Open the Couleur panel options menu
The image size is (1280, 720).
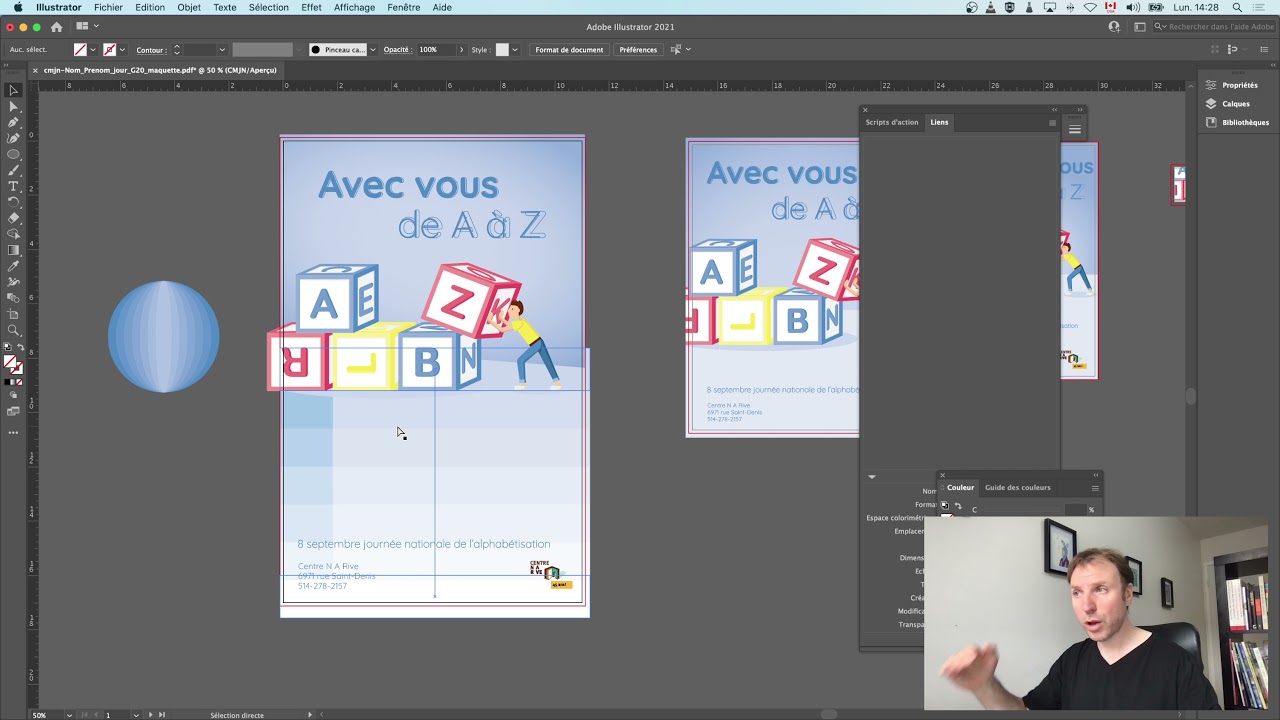1095,488
